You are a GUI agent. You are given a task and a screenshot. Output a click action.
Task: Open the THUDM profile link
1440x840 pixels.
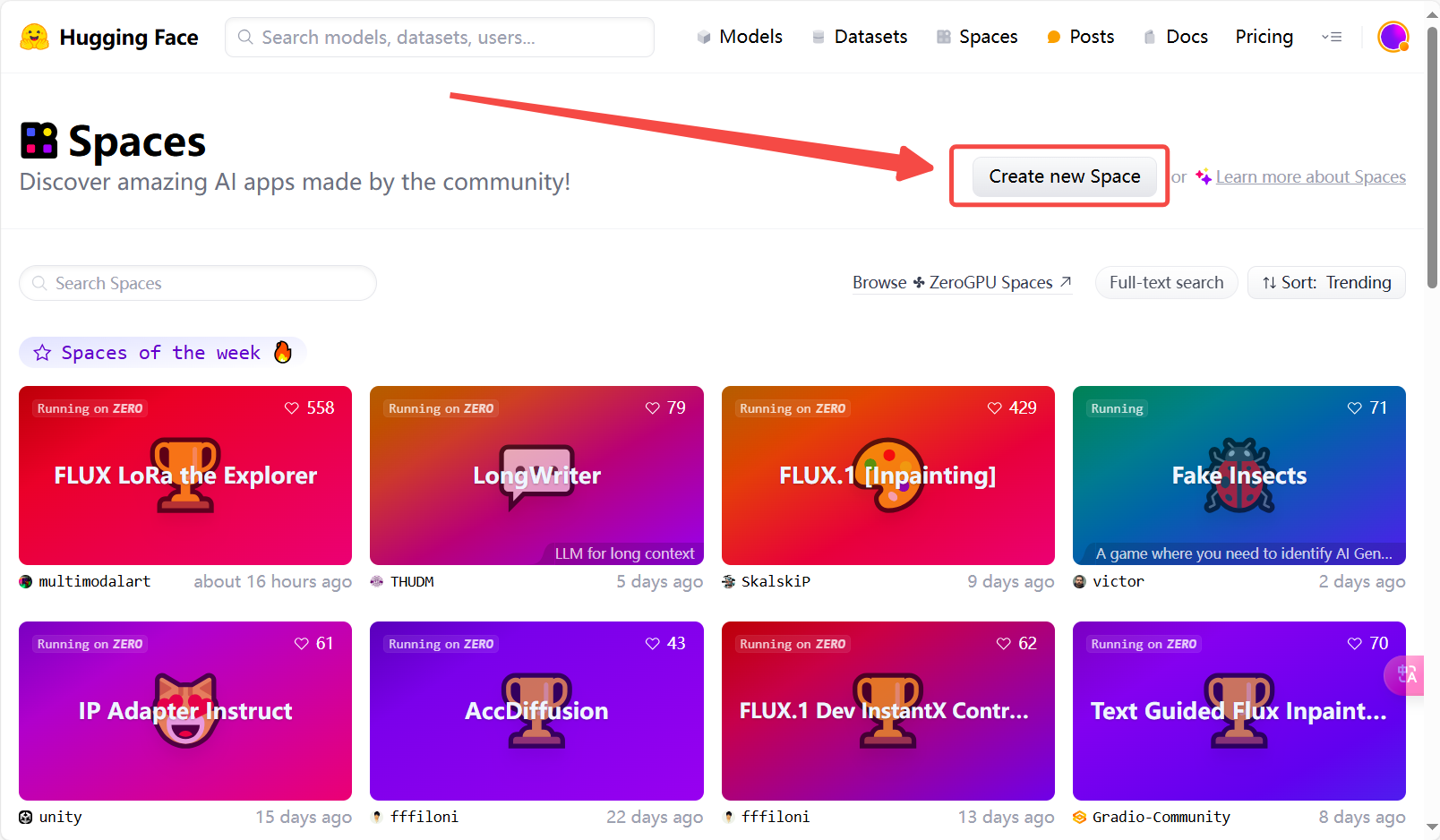pyautogui.click(x=412, y=582)
